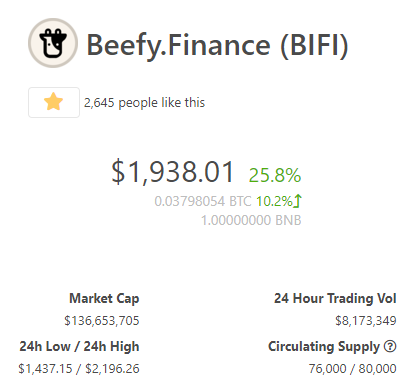Click the Market Cap label
This screenshot has height=383, width=402.
click(x=104, y=298)
